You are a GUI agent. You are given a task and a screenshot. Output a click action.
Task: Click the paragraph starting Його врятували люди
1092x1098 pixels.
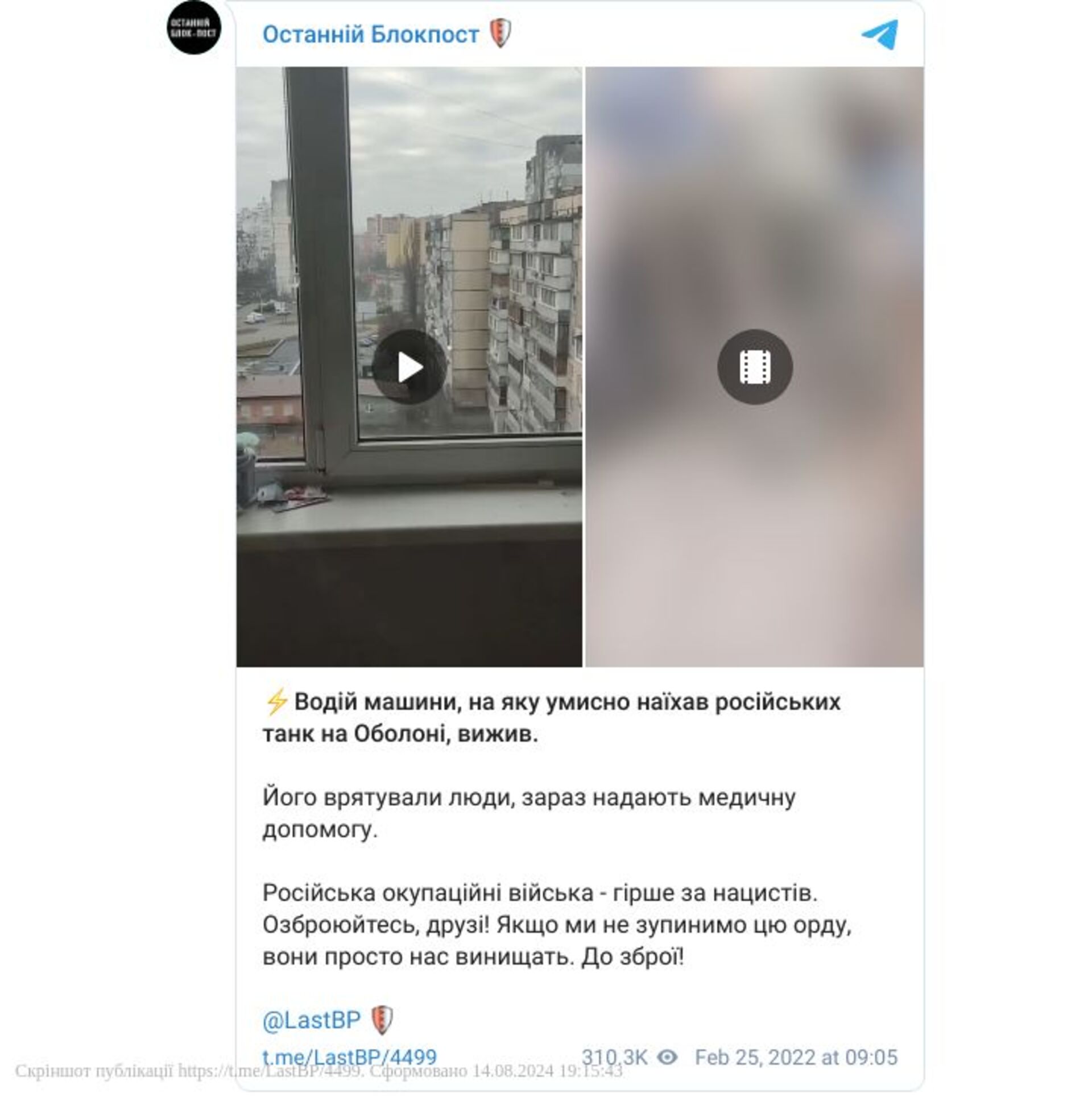pos(529,814)
